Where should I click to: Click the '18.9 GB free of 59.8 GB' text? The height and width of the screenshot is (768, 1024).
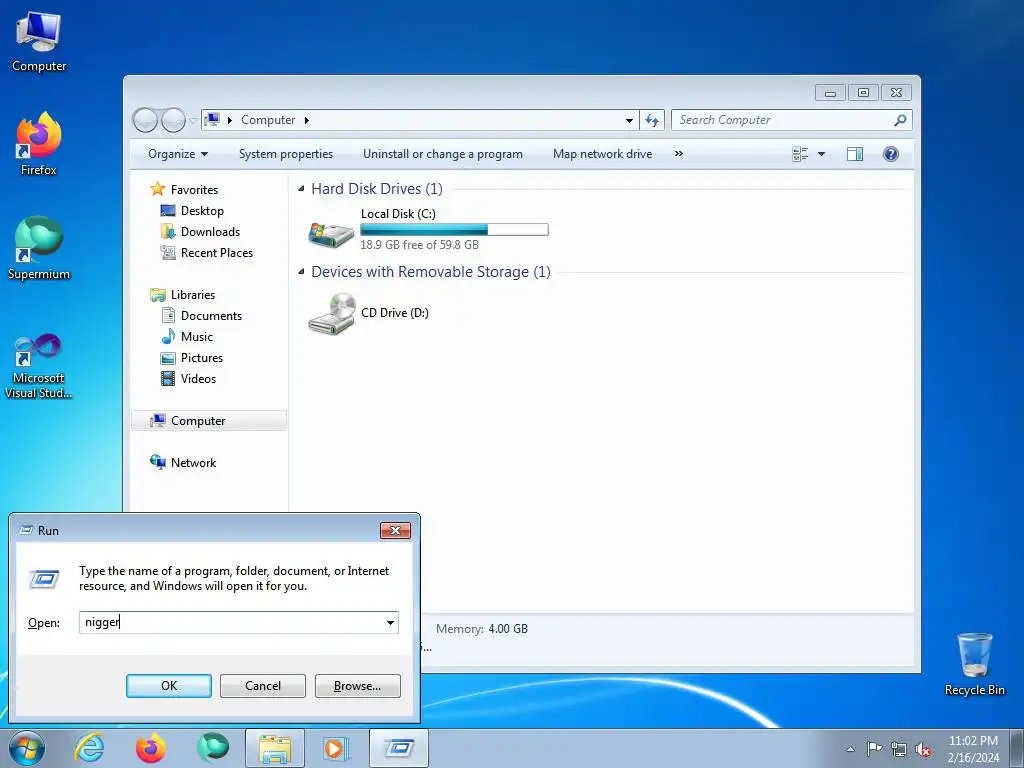(419, 245)
